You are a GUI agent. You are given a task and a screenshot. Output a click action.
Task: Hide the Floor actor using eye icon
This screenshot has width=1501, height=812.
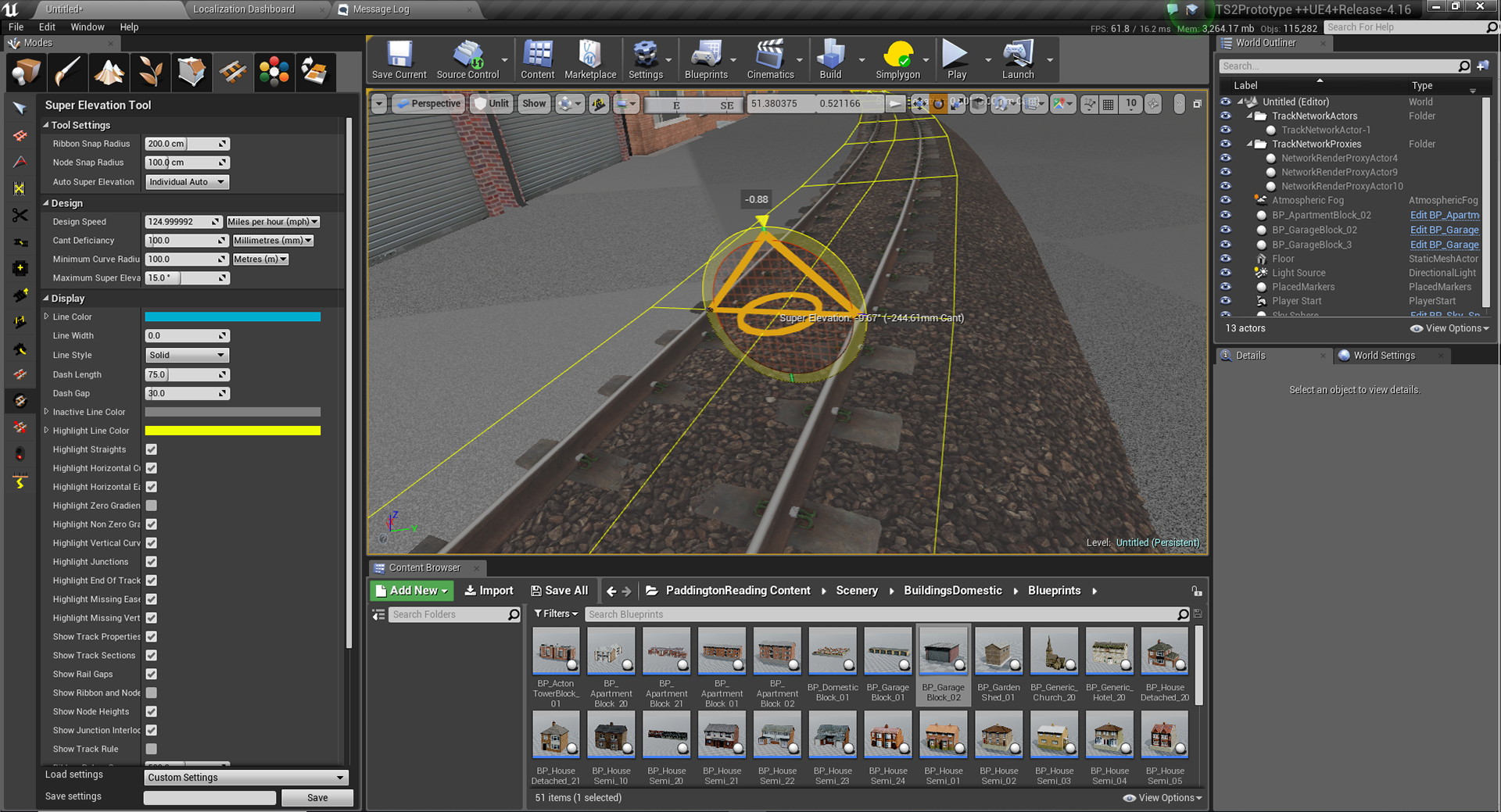click(1225, 259)
